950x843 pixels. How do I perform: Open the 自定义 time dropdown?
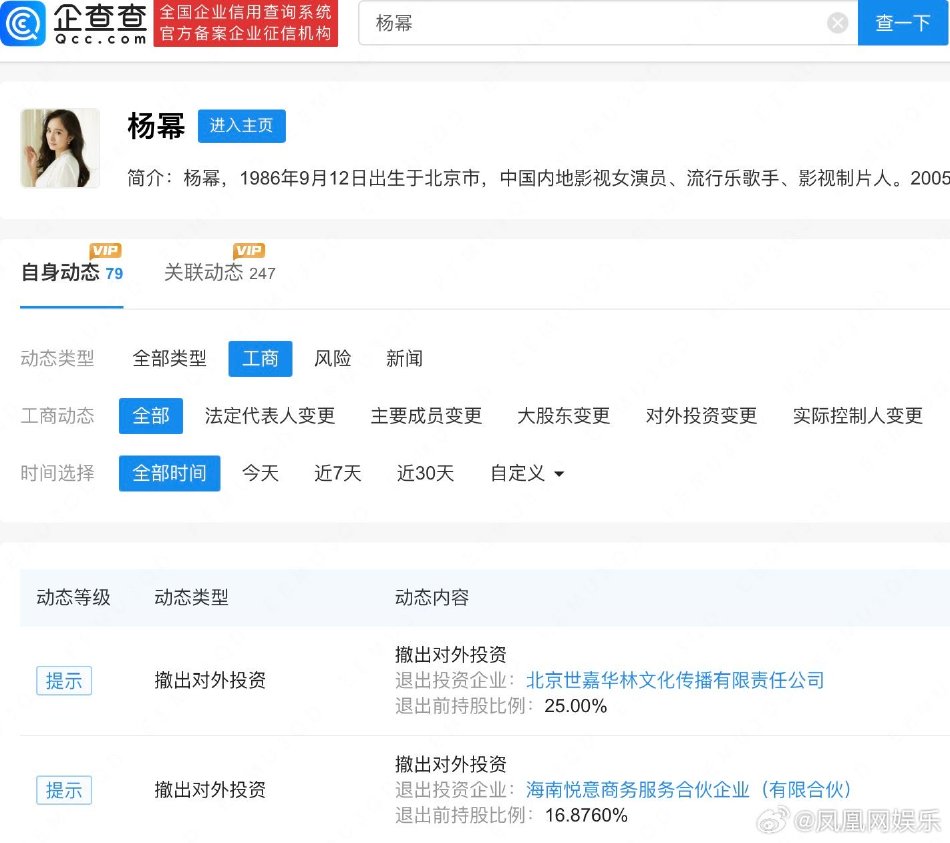(527, 473)
